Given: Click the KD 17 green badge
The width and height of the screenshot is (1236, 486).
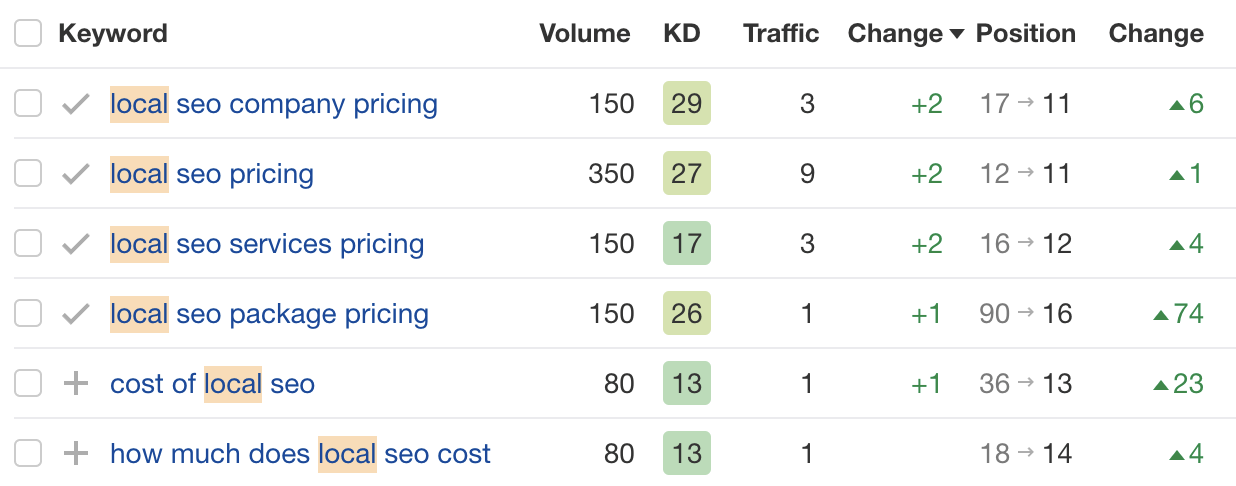Looking at the screenshot, I should [x=686, y=244].
